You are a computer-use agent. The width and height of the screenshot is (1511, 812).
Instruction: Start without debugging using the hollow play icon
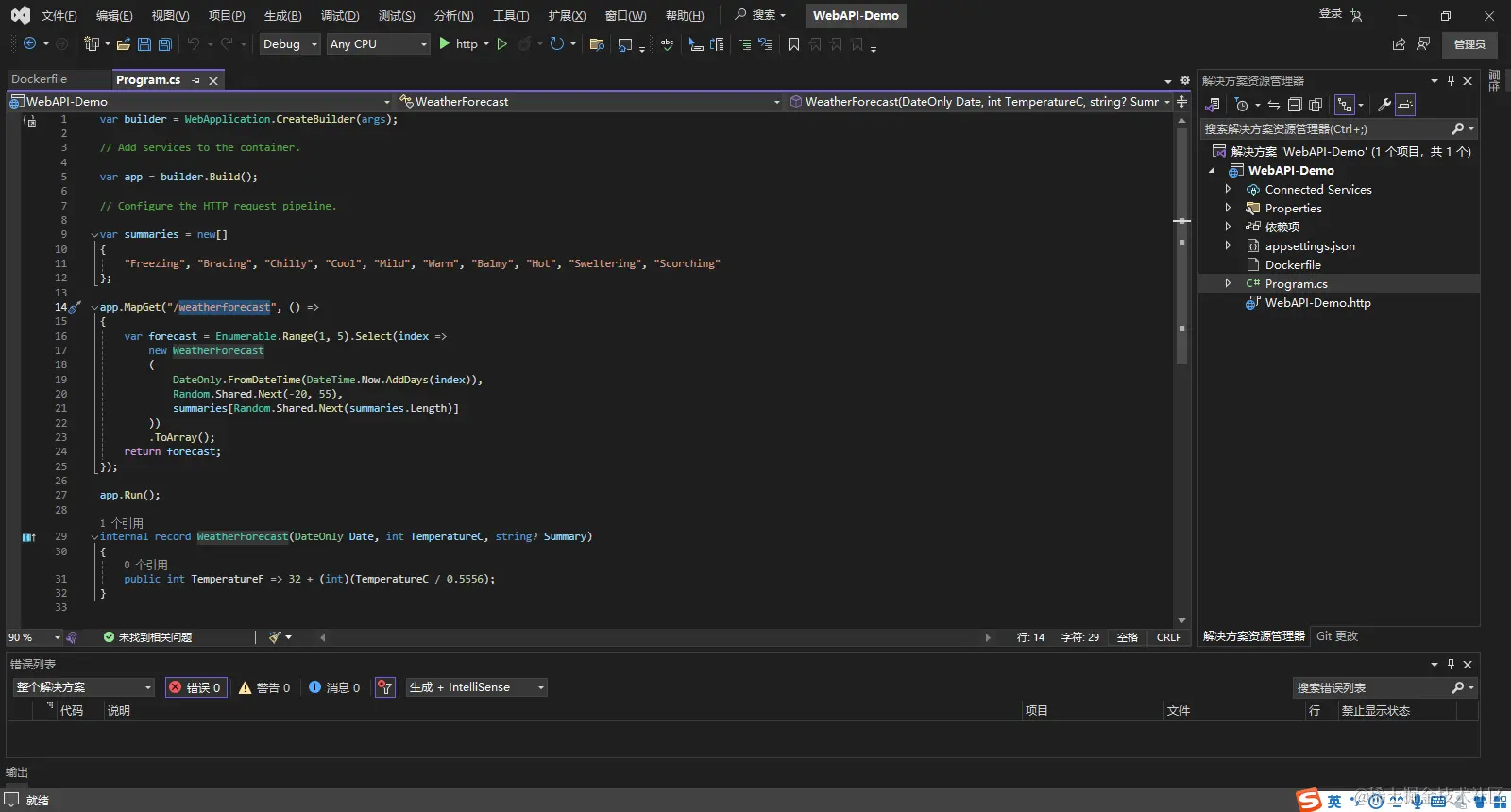coord(502,43)
